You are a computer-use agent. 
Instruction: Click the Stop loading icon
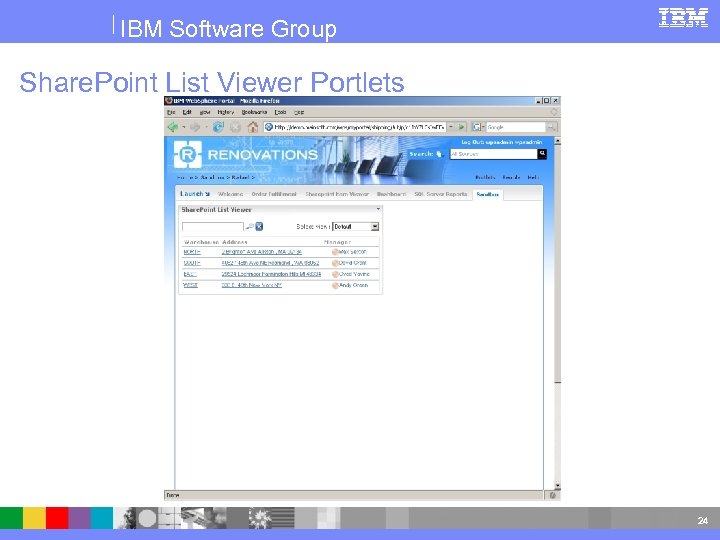235,127
